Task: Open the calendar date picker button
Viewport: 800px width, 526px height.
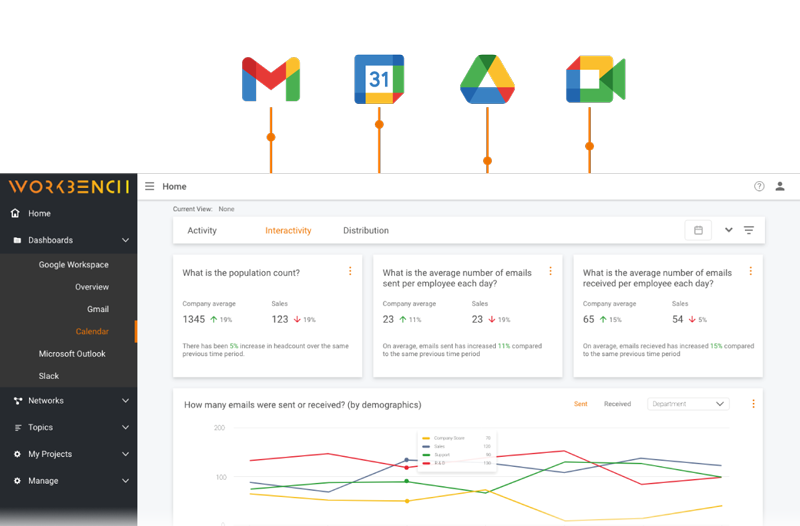Action: 698,231
